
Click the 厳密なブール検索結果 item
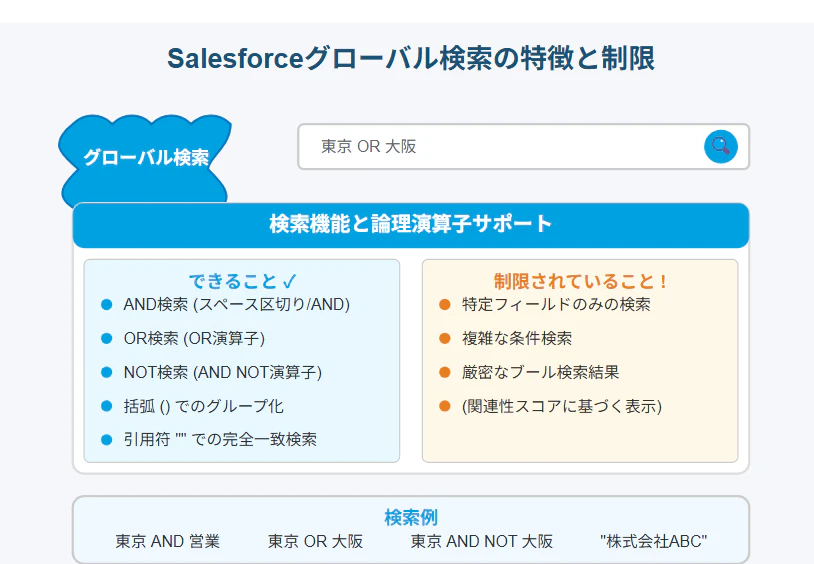pyautogui.click(x=540, y=372)
